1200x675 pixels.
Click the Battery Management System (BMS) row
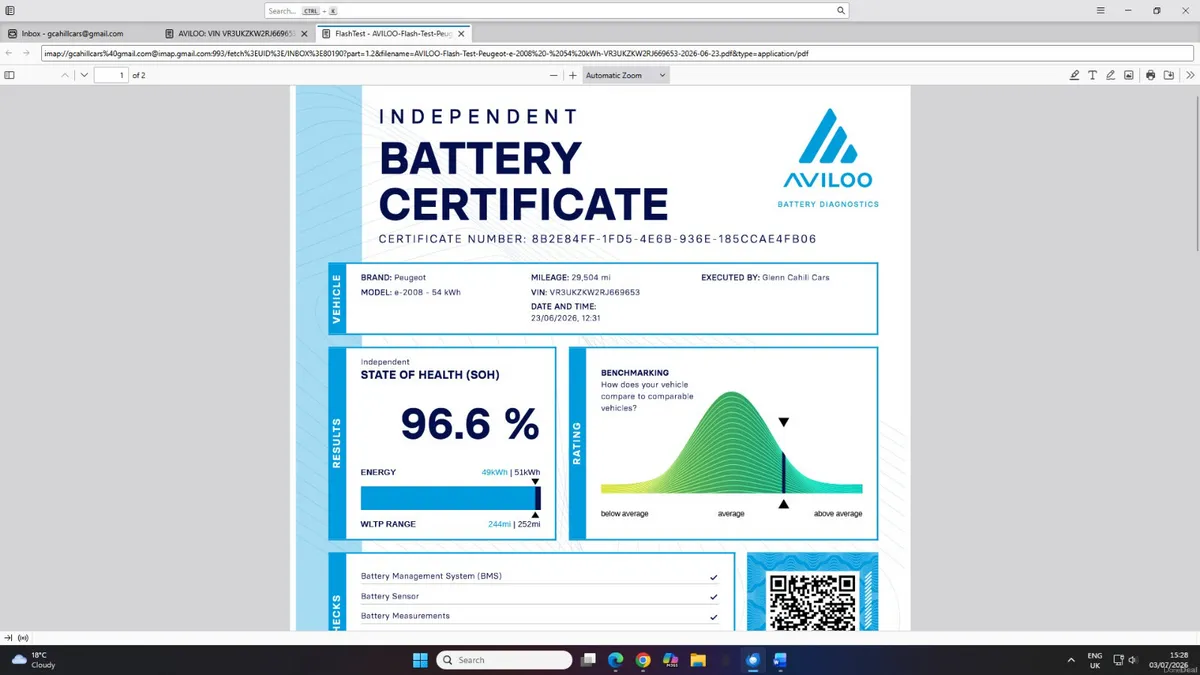[539, 577]
